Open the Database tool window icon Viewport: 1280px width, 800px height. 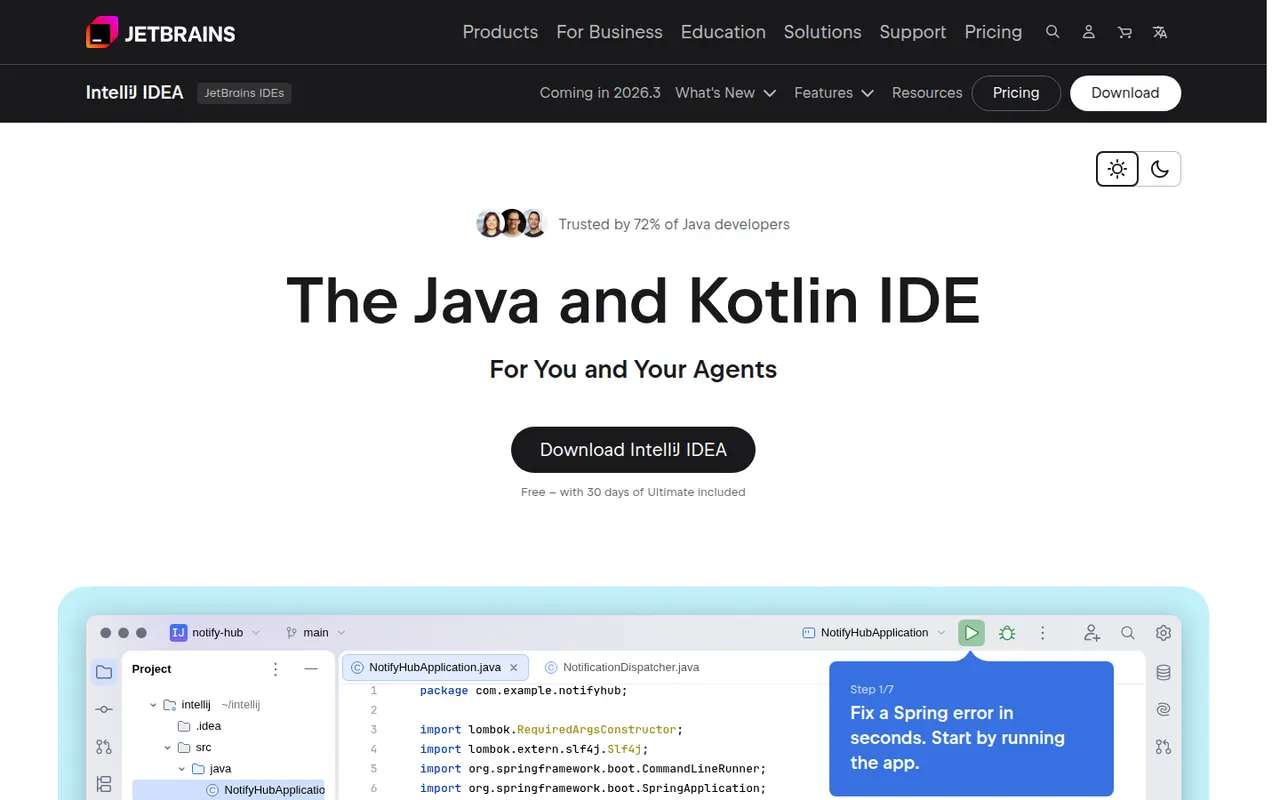point(1163,672)
